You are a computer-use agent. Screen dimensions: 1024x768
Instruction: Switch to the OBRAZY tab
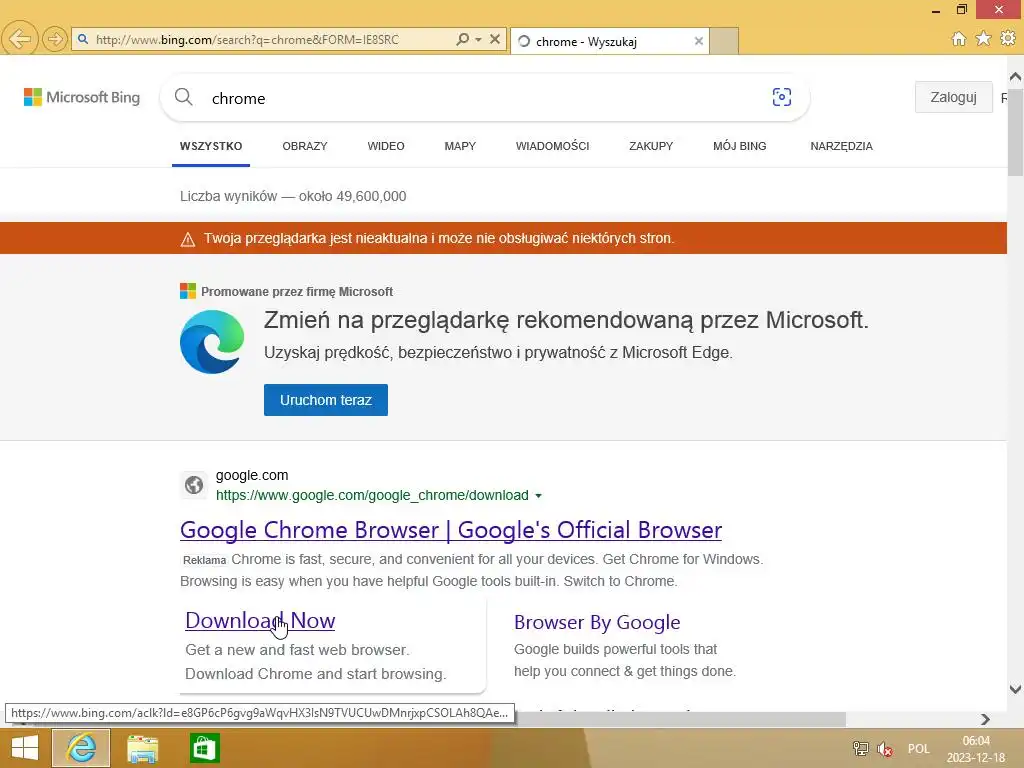click(x=305, y=146)
